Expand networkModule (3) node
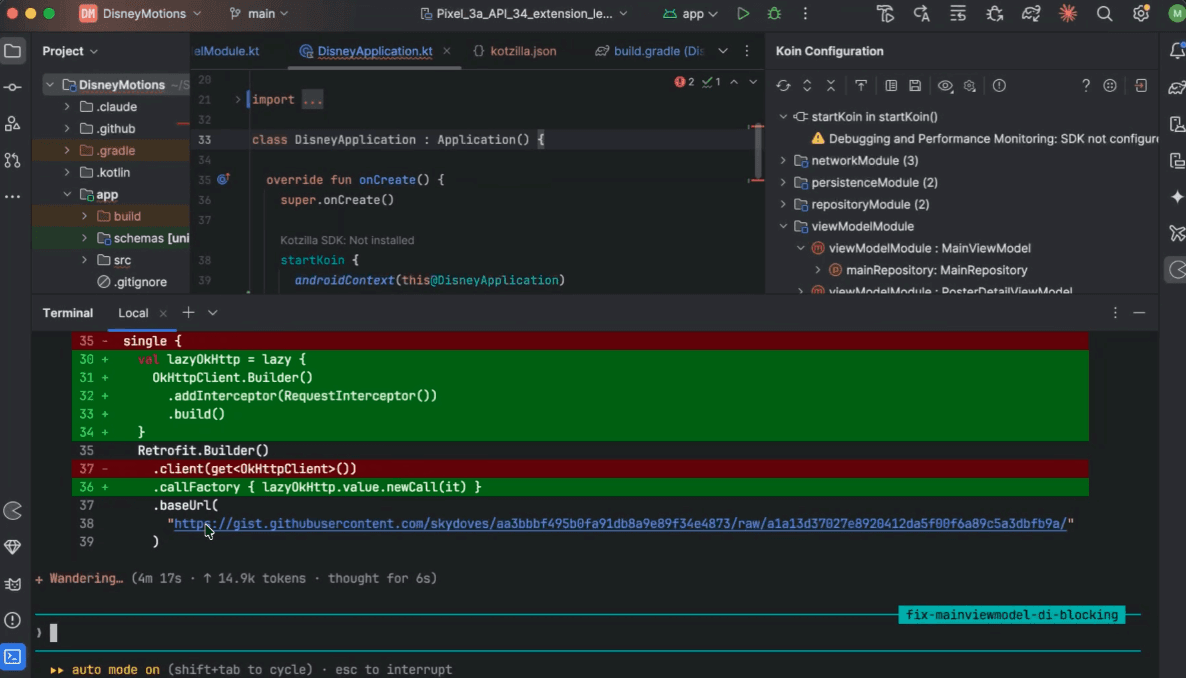1186x678 pixels. pos(783,160)
